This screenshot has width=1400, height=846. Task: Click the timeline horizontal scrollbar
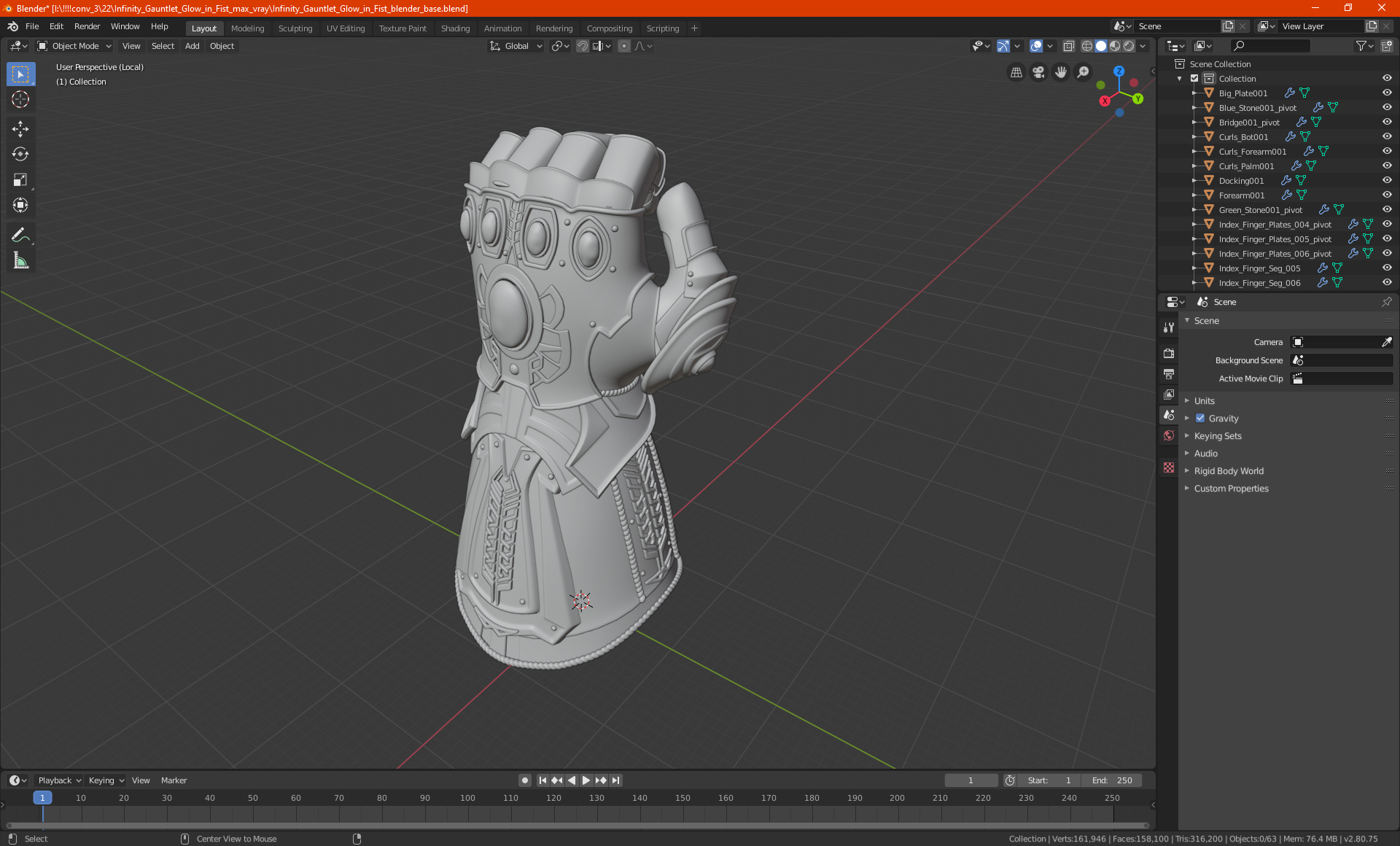(x=577, y=826)
